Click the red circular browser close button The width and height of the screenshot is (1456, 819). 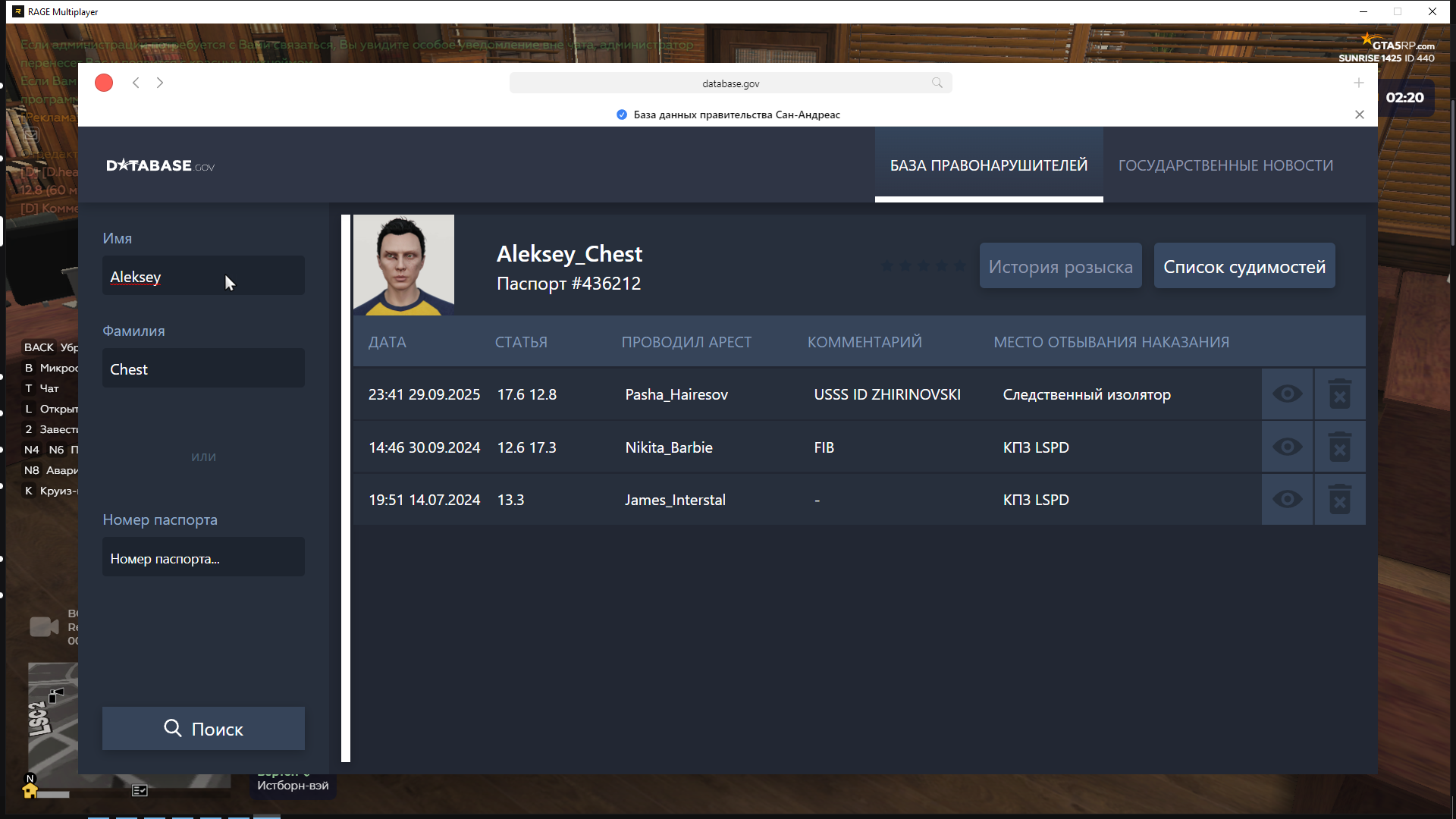[x=104, y=83]
